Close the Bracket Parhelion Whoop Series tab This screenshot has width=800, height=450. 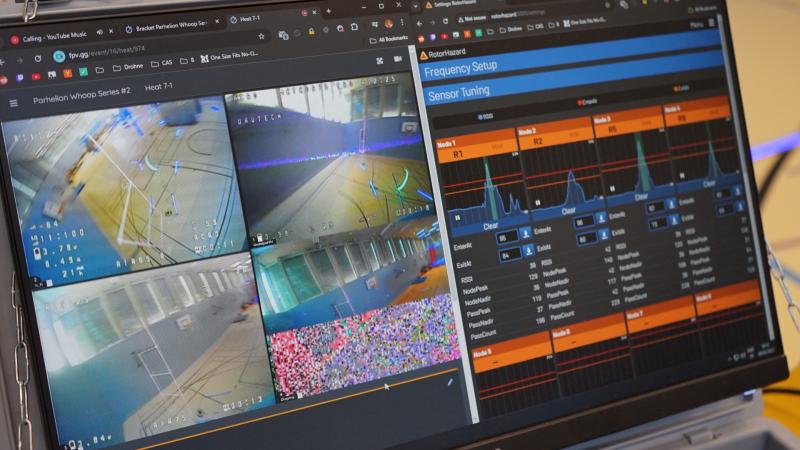click(217, 21)
